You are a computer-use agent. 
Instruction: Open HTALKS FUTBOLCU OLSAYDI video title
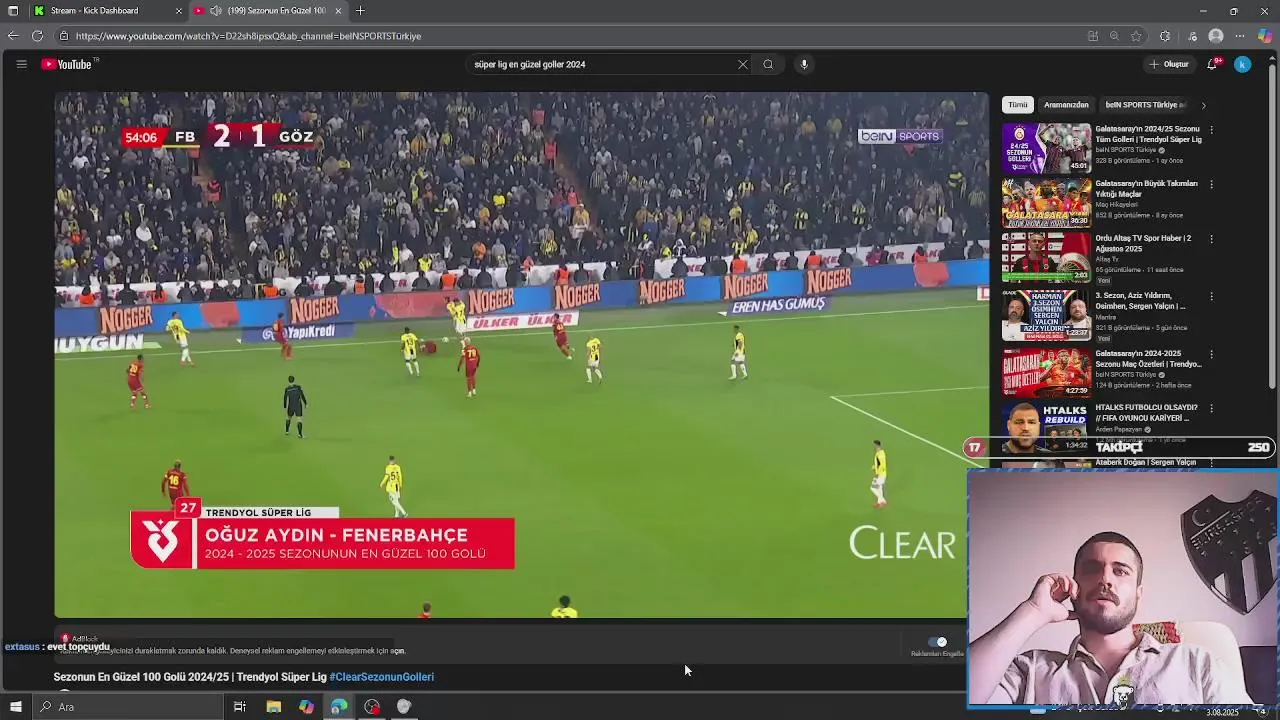1146,413
